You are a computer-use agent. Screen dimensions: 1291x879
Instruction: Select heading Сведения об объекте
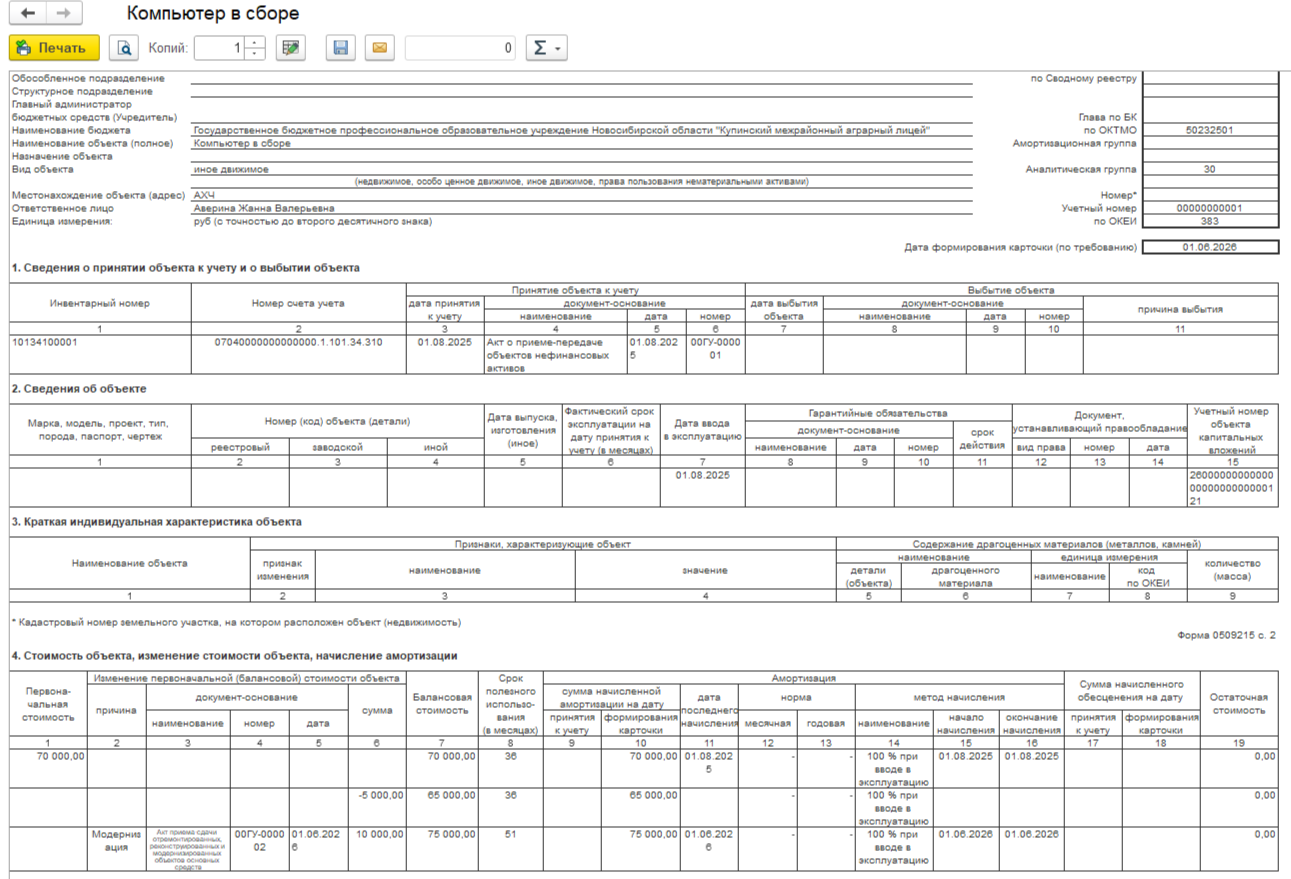tap(79, 389)
